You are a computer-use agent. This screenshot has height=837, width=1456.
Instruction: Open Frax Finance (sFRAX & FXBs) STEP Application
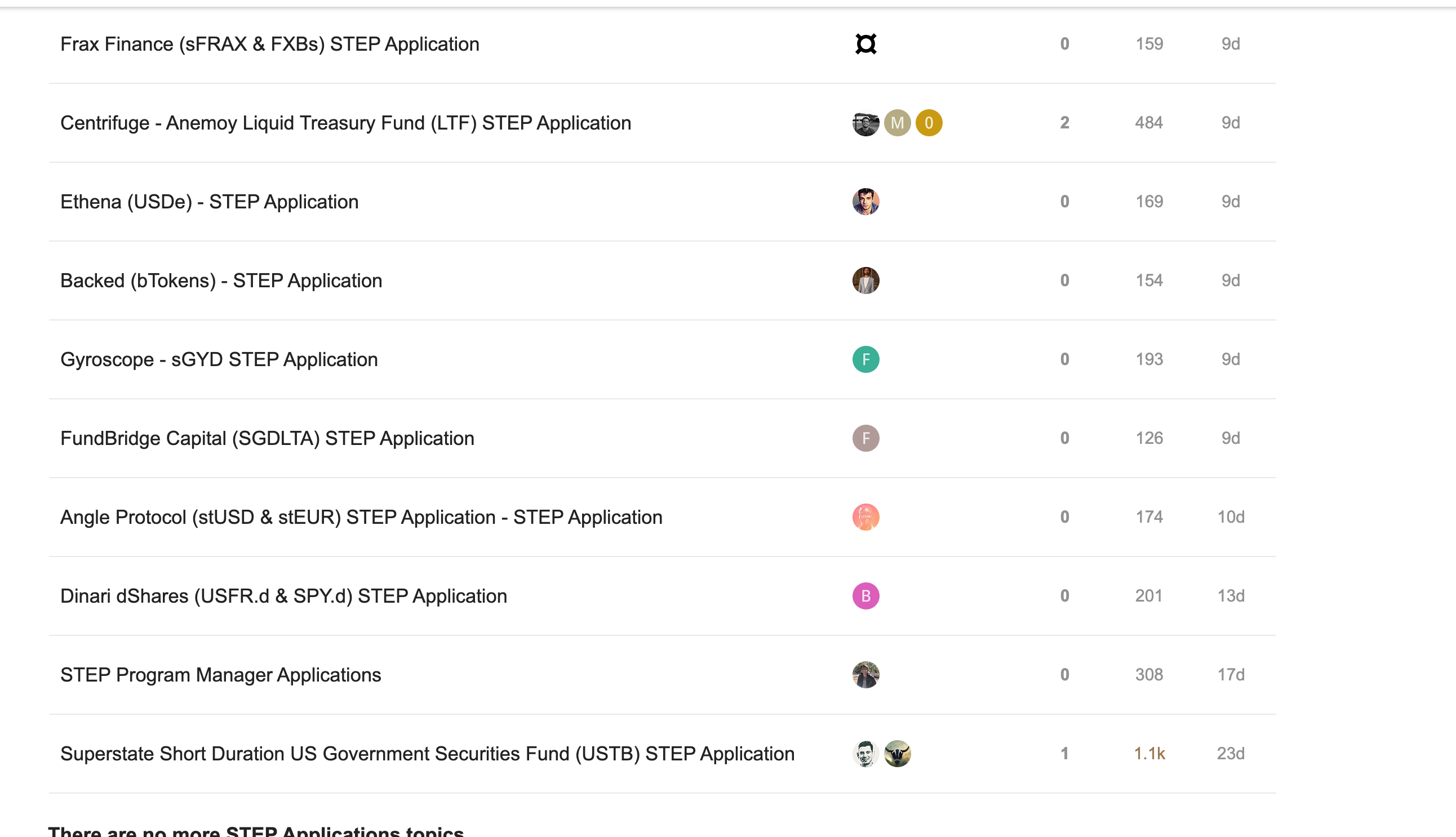pos(270,44)
